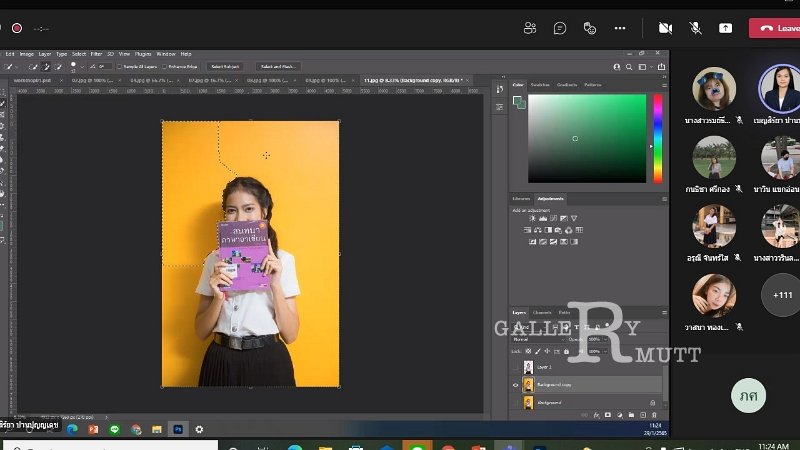Toggle Lock transparent pixels
800x450 pixels.
coord(529,352)
